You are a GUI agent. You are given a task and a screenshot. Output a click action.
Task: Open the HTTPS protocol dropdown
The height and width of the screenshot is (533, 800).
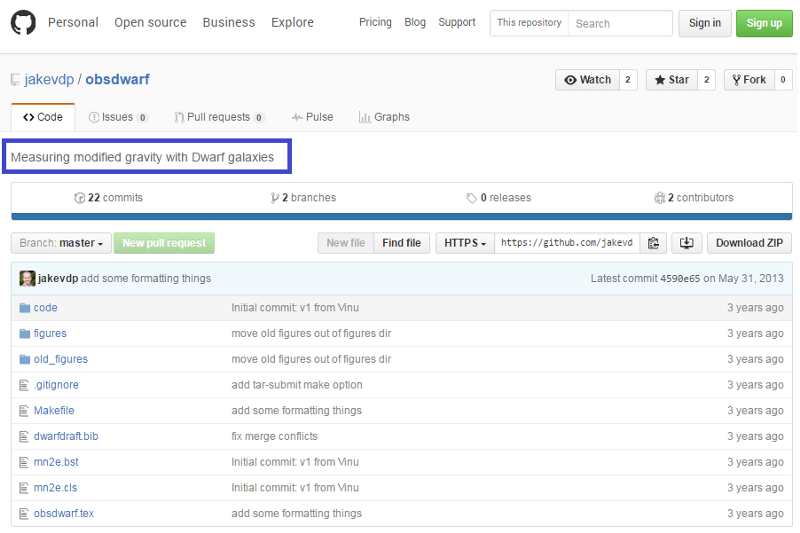(465, 243)
